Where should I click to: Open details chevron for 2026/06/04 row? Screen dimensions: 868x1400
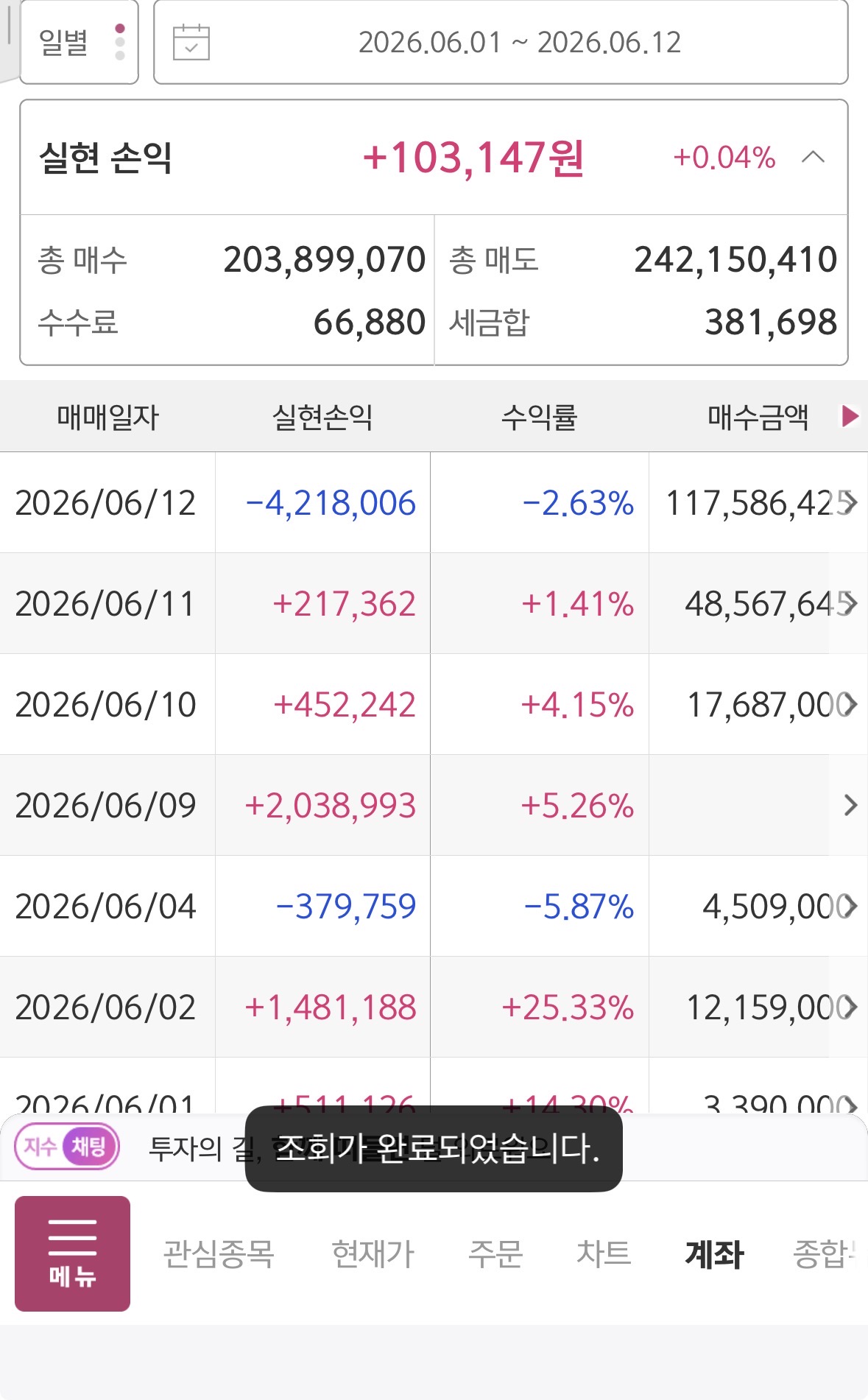[850, 906]
